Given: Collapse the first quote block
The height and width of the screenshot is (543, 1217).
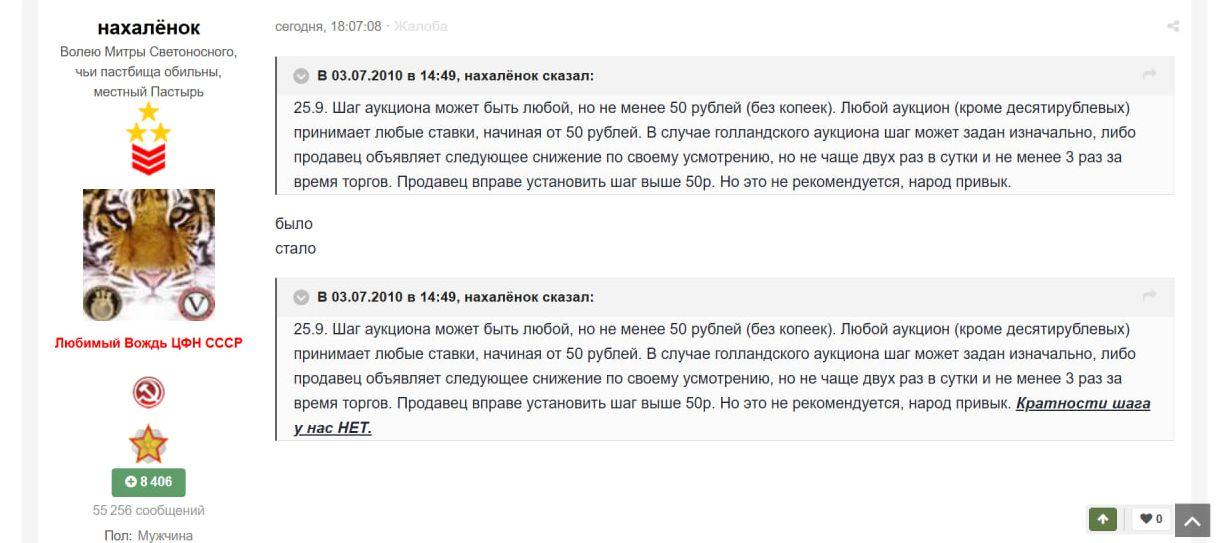Looking at the screenshot, I should pyautogui.click(x=301, y=75).
